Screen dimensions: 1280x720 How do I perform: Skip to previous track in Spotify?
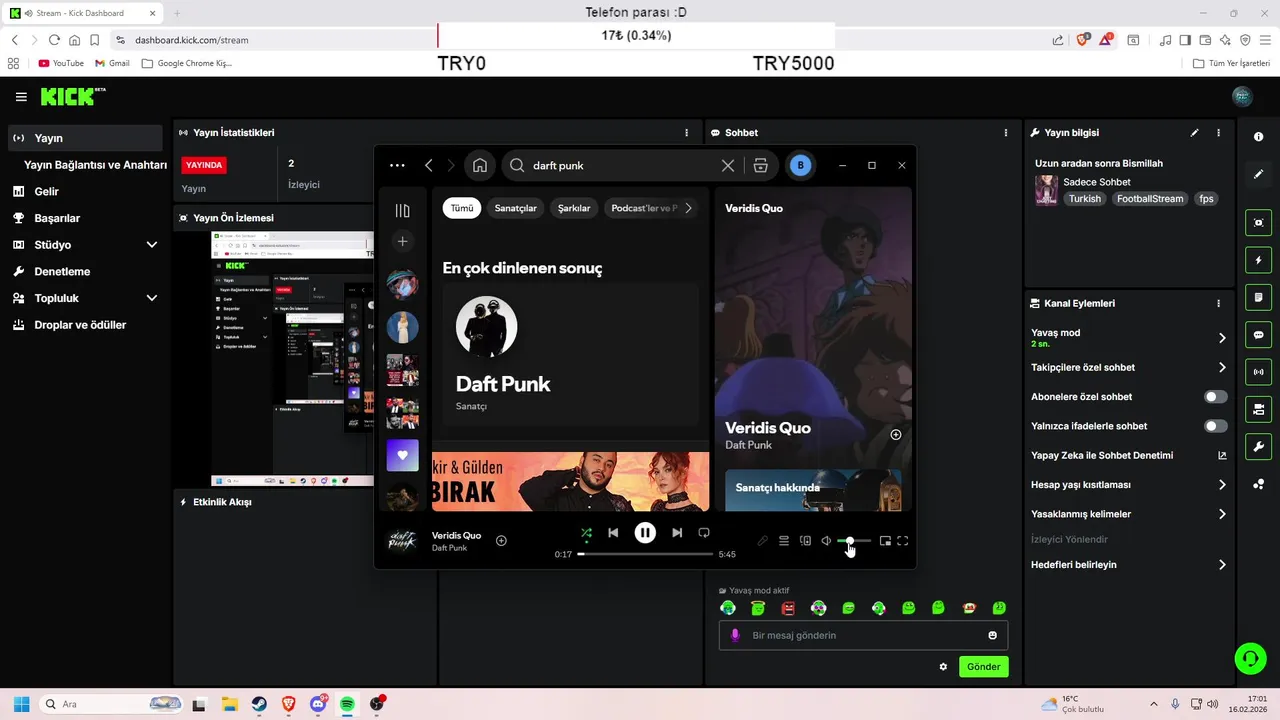pyautogui.click(x=613, y=533)
